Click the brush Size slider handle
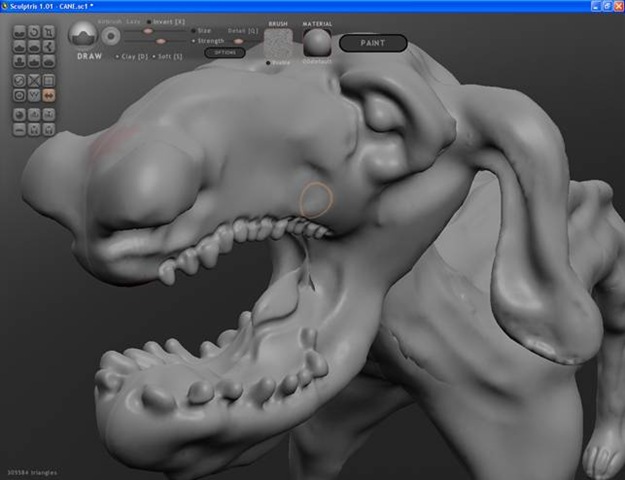 tap(148, 31)
